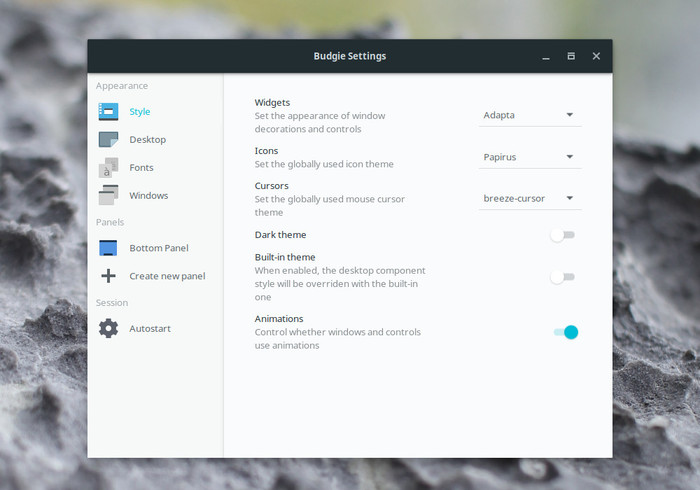Click the Appearance section heading

[122, 86]
